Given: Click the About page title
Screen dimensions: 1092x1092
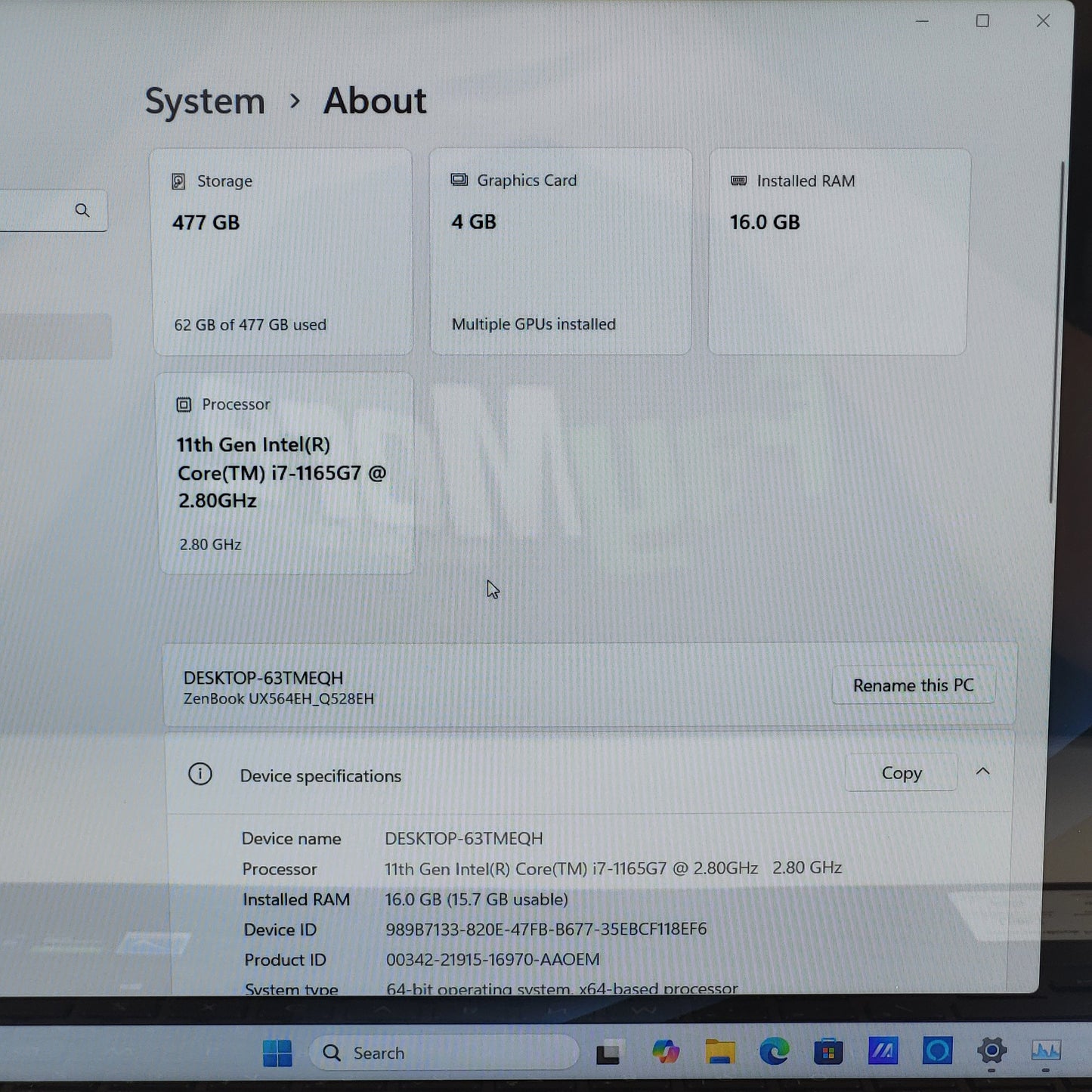Looking at the screenshot, I should 375,101.
